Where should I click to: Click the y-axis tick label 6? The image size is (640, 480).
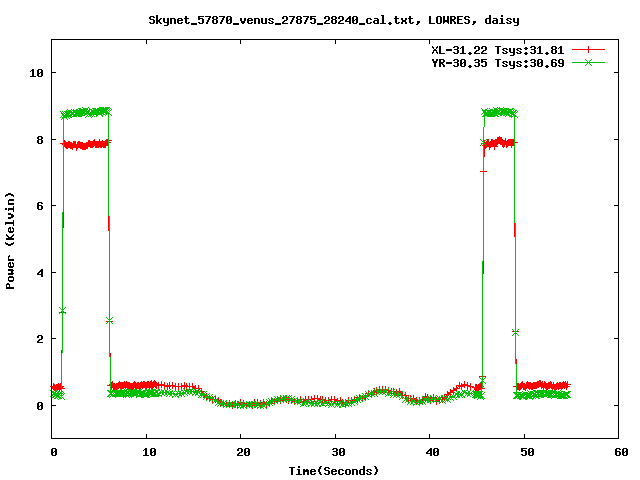(x=40, y=206)
